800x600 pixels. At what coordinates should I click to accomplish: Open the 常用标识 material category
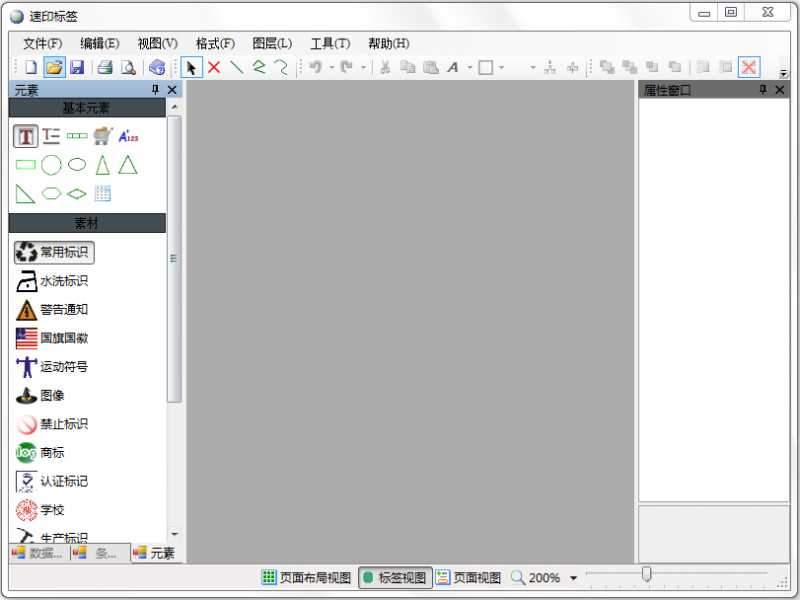(x=54, y=252)
